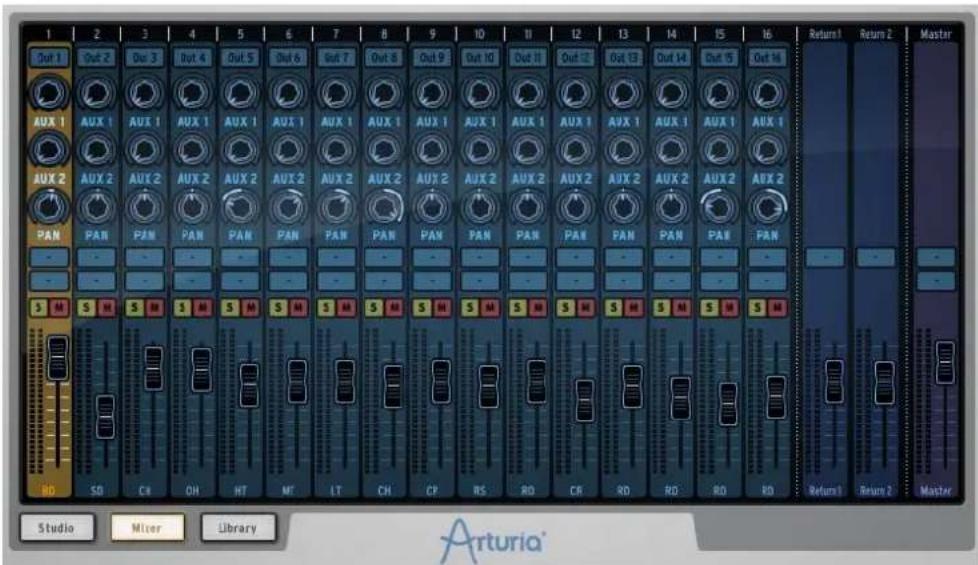Click the channel 5 volume fader handle
The height and width of the screenshot is (565, 978).
[249, 385]
